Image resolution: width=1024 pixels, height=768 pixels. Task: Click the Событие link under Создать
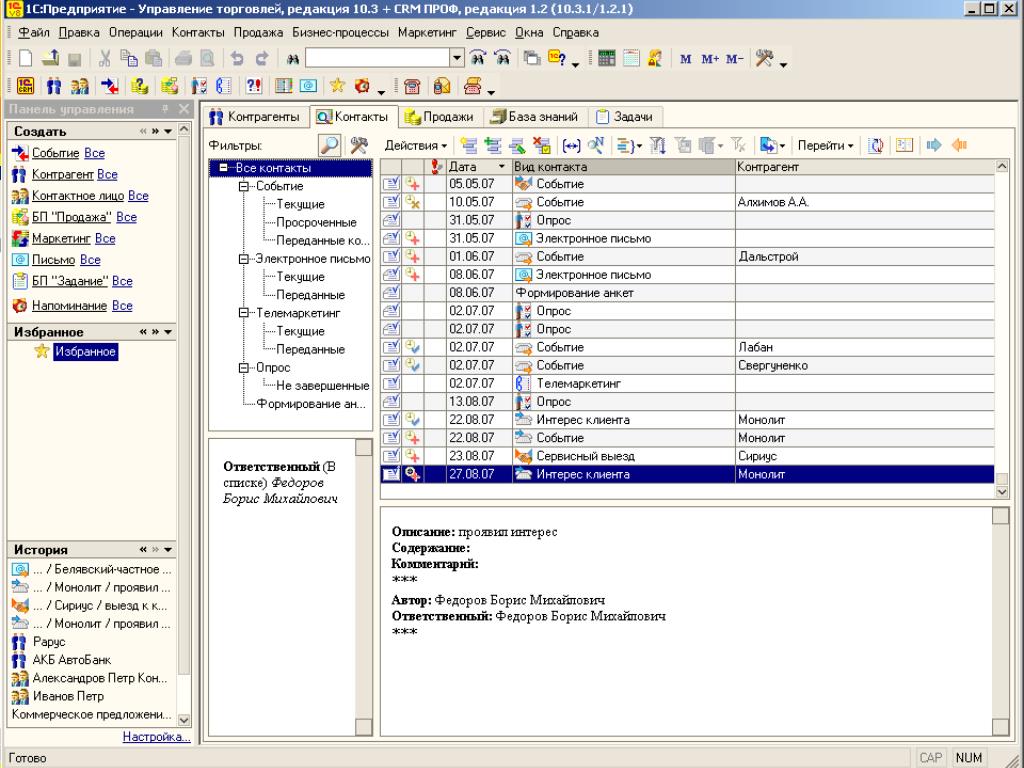point(56,153)
